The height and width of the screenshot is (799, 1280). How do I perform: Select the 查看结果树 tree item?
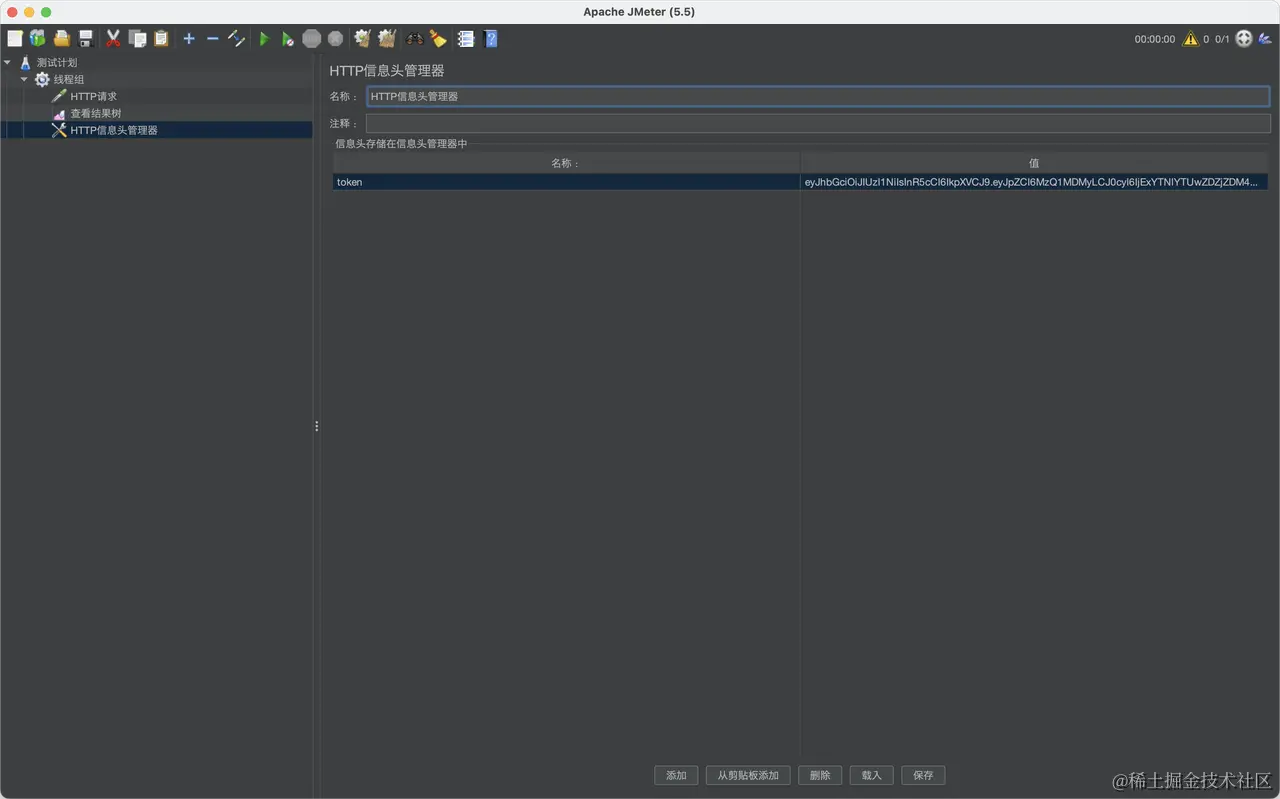95,113
